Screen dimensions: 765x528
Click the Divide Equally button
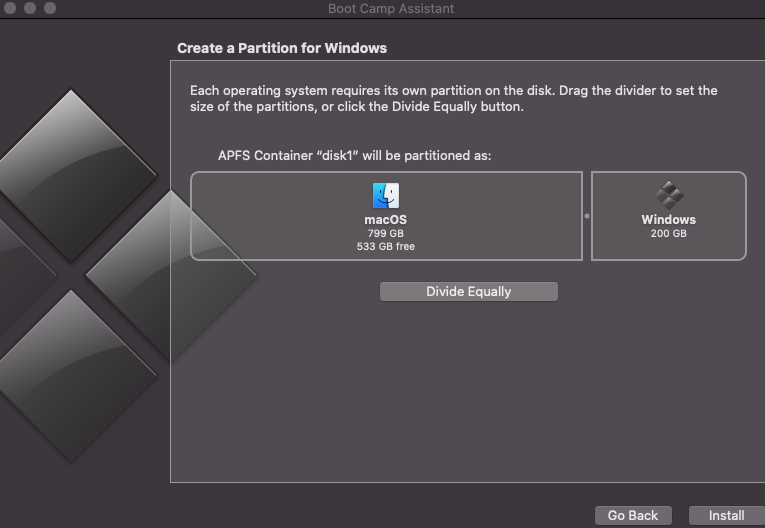468,291
